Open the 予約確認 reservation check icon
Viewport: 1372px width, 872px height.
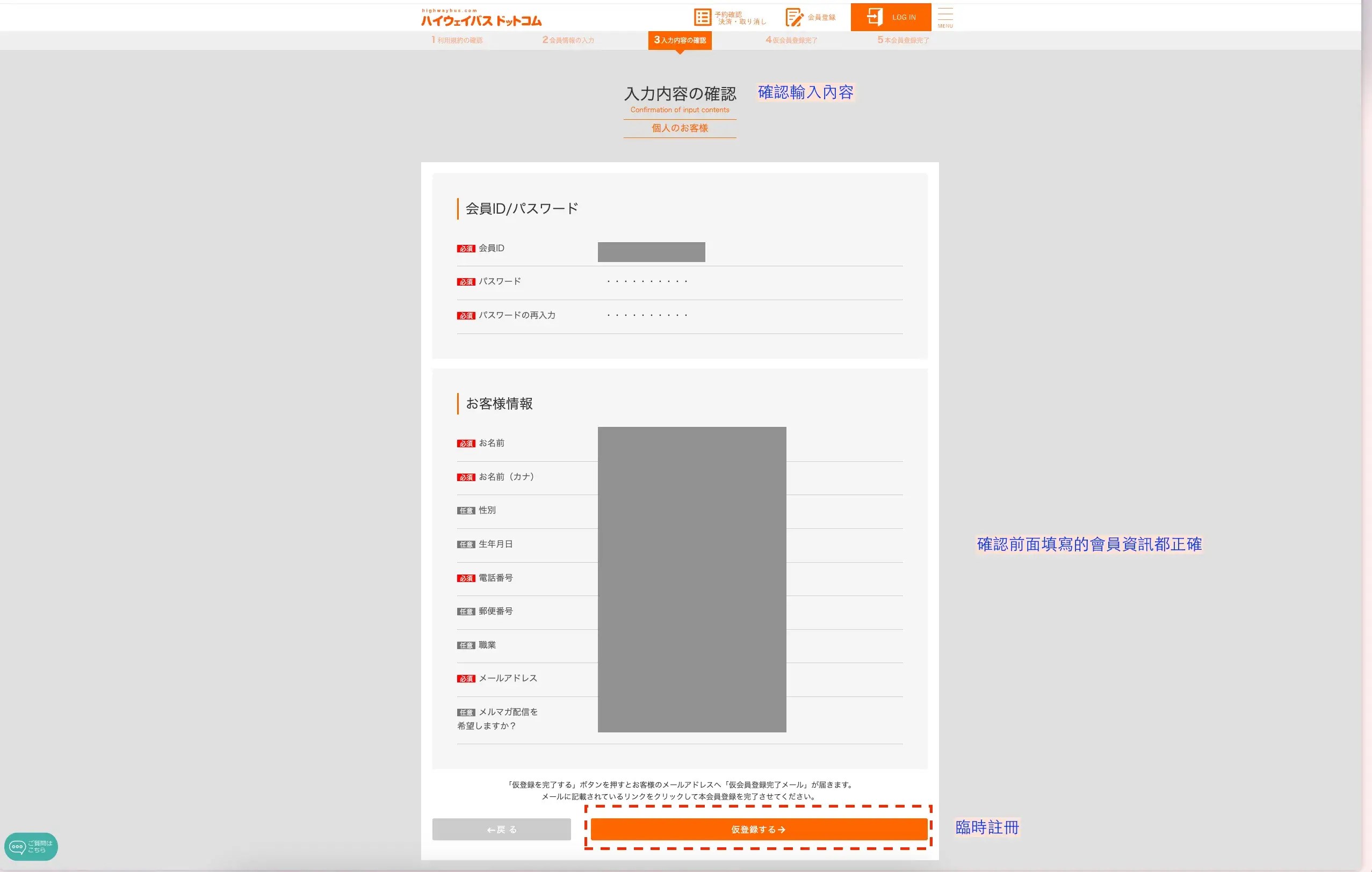[702, 17]
